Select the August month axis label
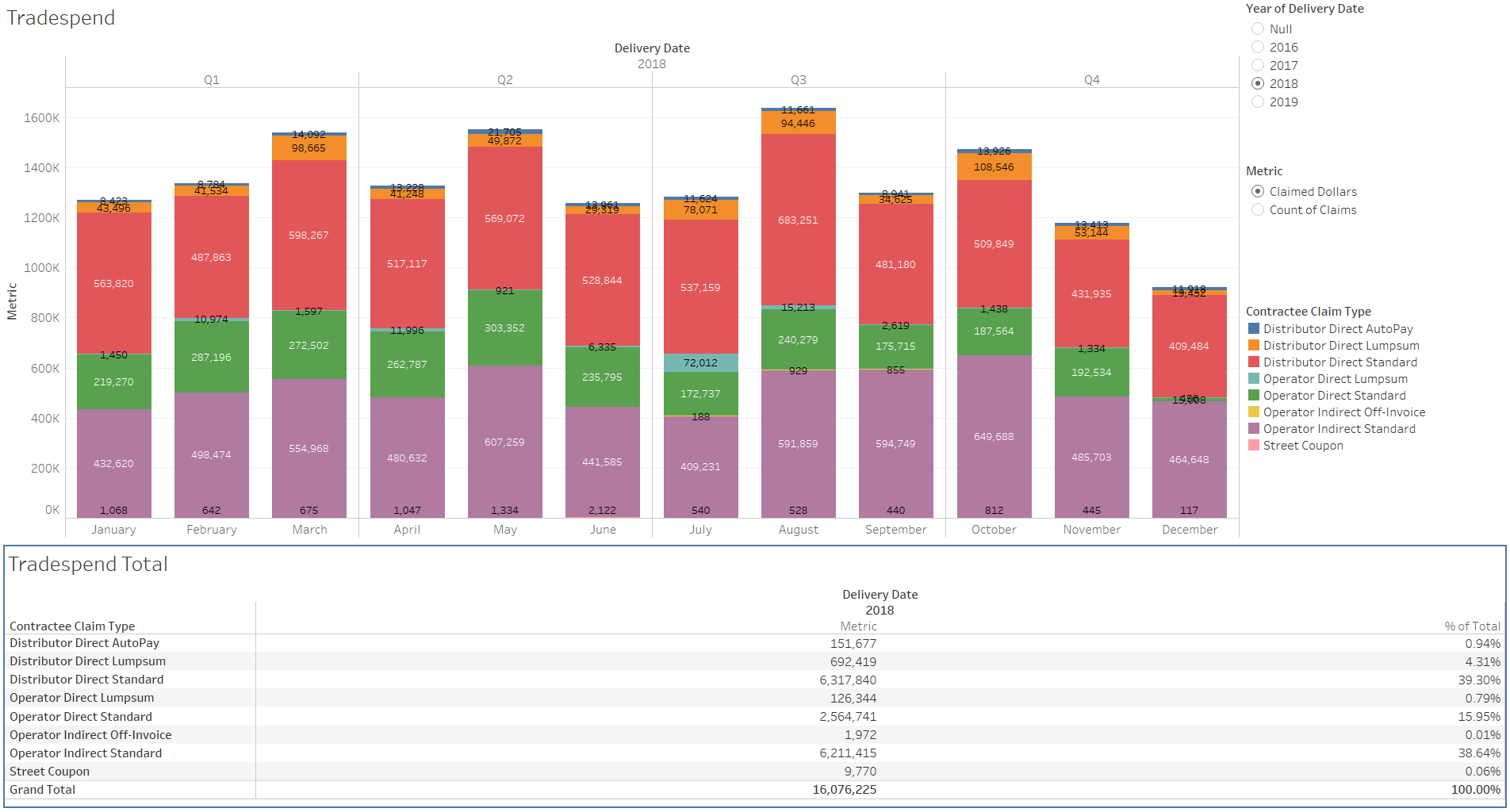 click(x=798, y=530)
